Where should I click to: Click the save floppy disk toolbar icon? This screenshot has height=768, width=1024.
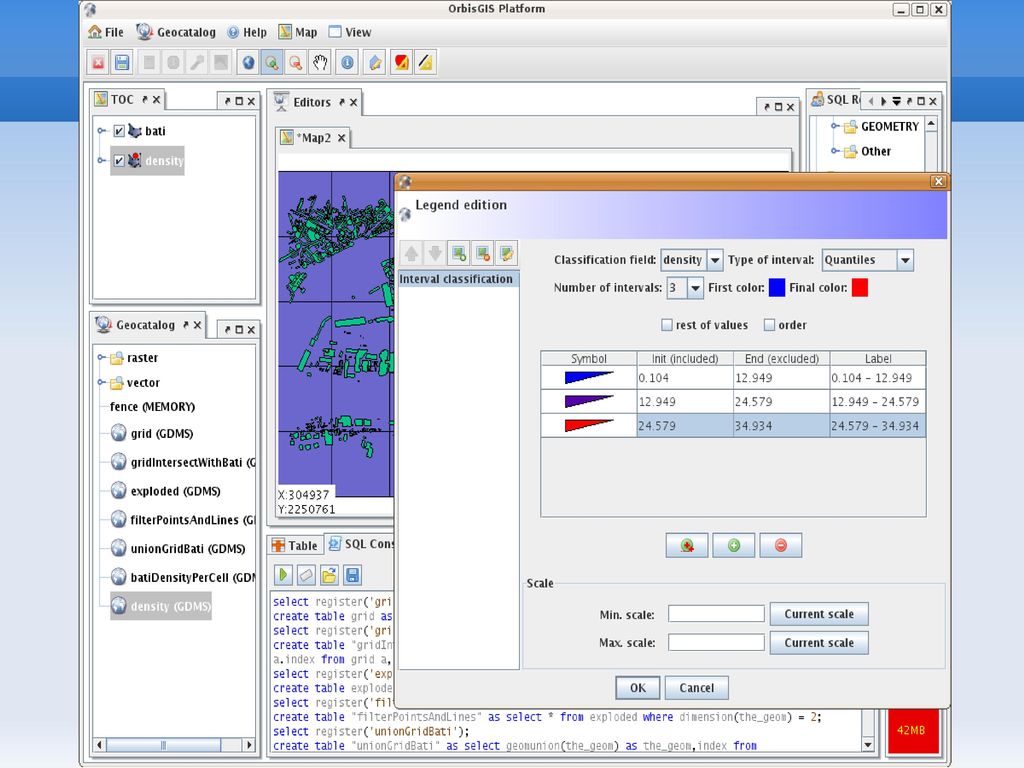click(x=121, y=63)
